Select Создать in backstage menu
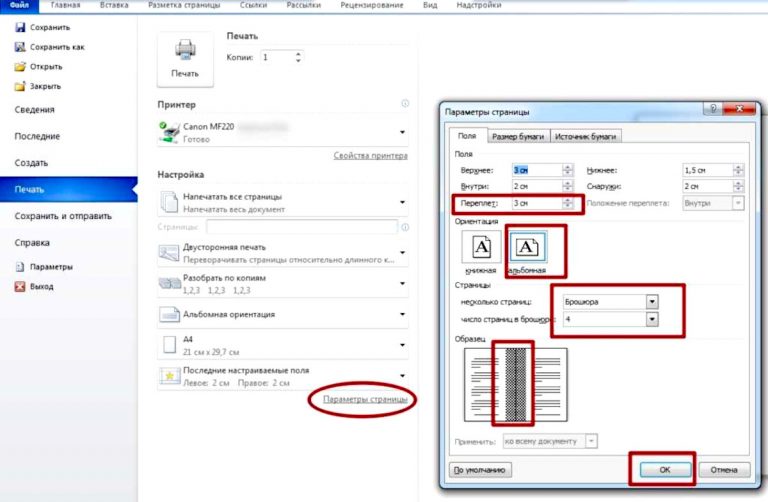 coord(31,163)
